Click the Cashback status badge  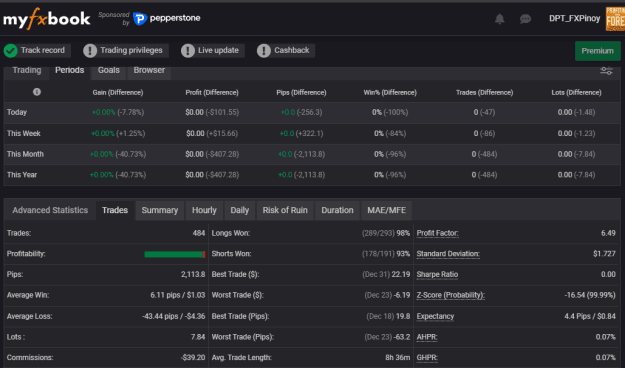tap(285, 51)
